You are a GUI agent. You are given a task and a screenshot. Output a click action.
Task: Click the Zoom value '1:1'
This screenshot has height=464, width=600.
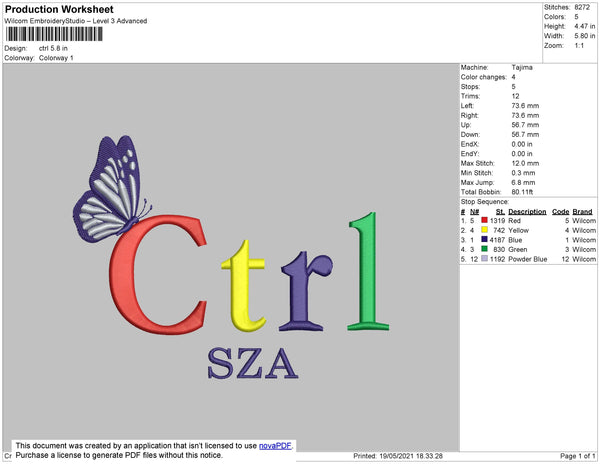coord(579,46)
